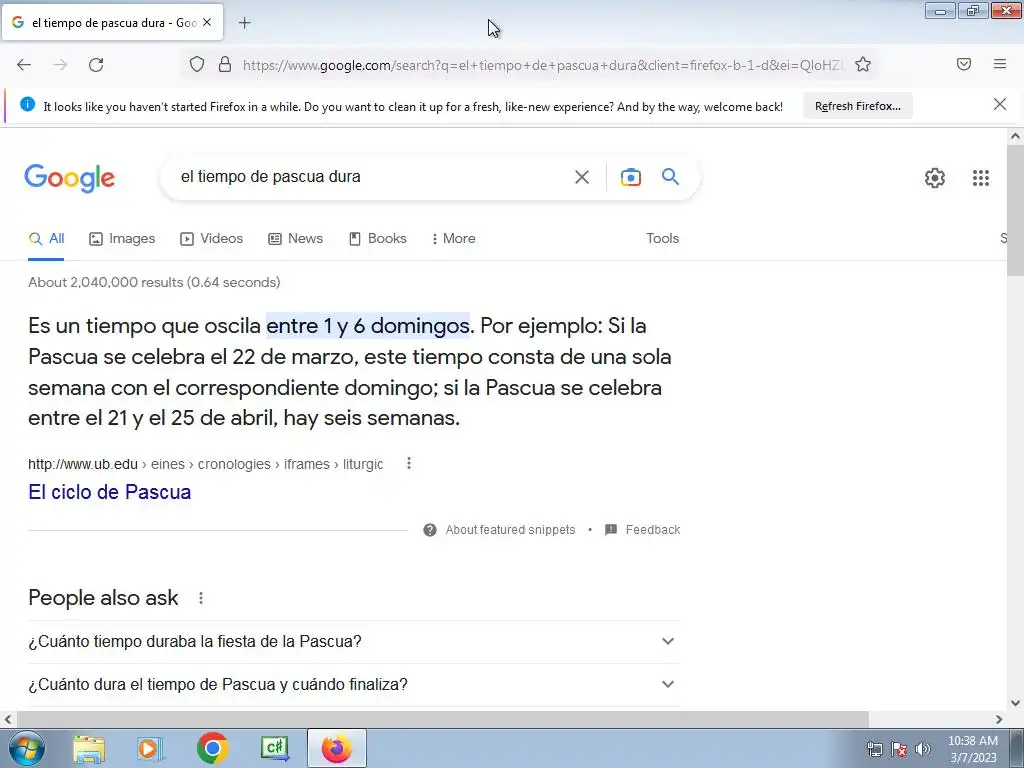
Task: Expand '¿Cuánto tiempo duraba la fiesta de la Pascua?'
Action: [354, 642]
